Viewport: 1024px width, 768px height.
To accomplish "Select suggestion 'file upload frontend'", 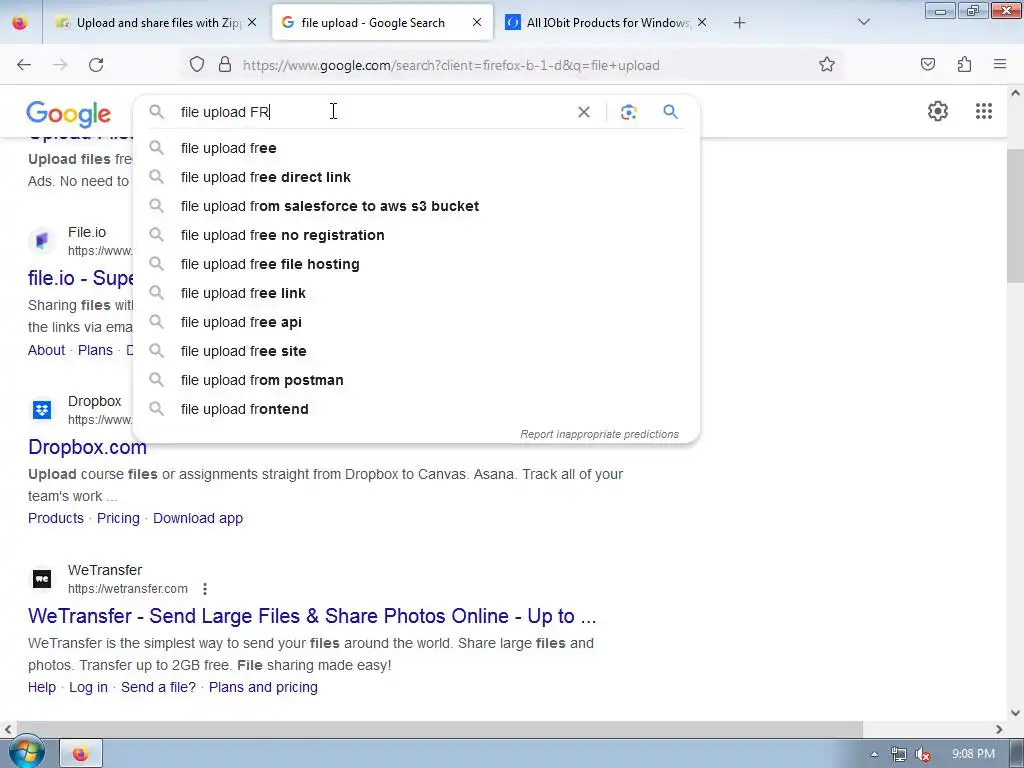I will 416,409.
